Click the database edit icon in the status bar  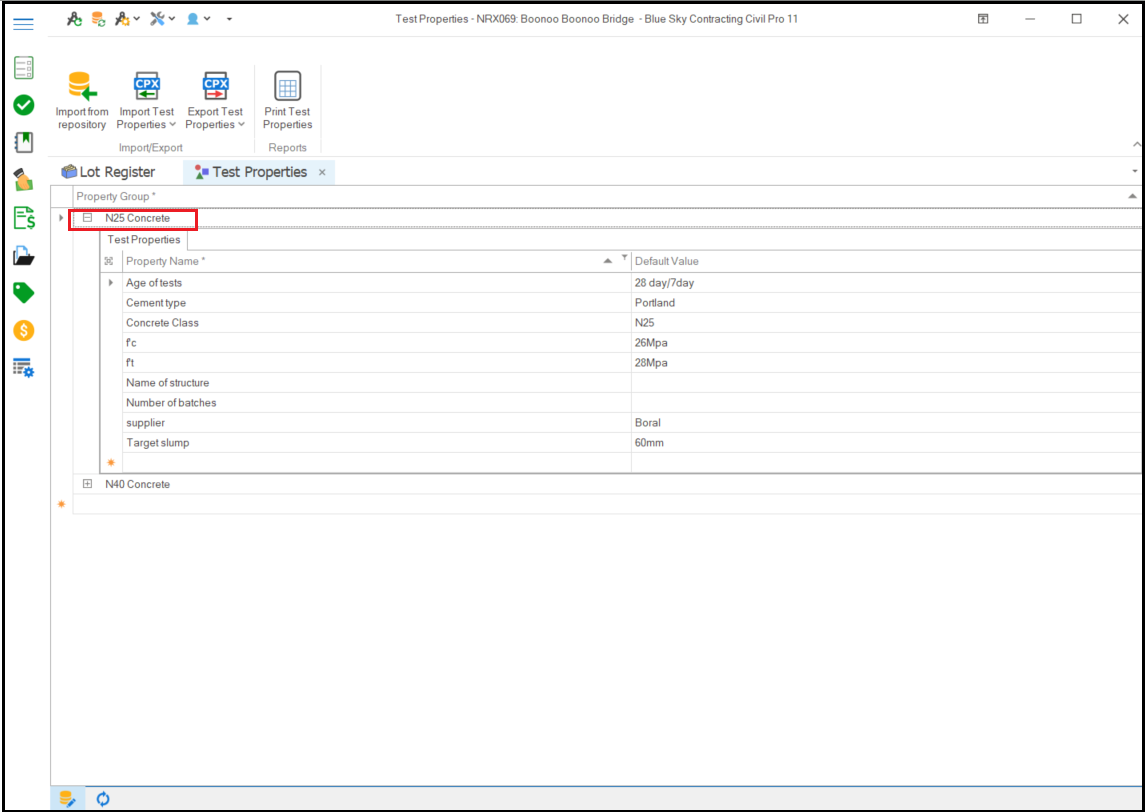pyautogui.click(x=67, y=798)
